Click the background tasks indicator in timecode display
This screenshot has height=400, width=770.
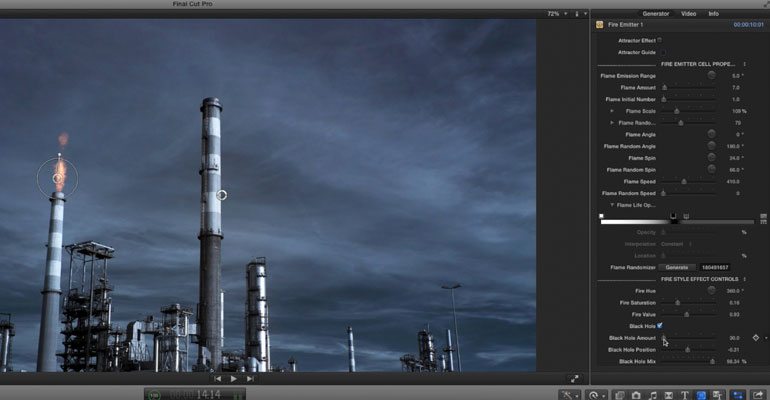[x=154, y=395]
